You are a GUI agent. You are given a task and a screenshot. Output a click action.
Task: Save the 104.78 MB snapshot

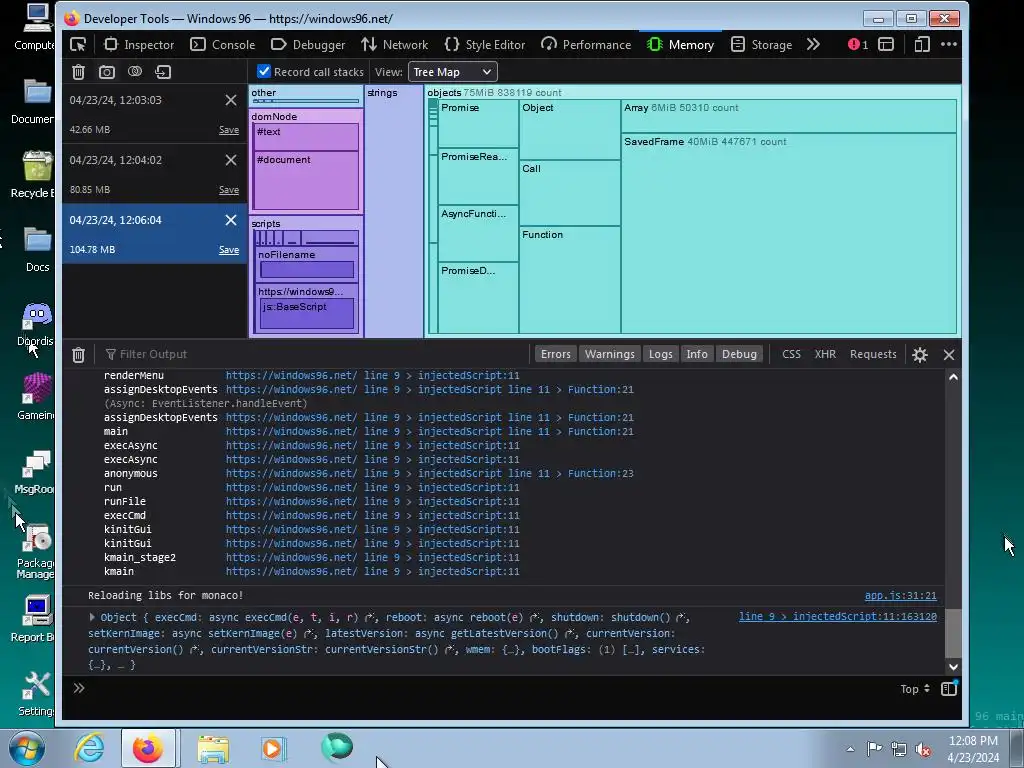[229, 250]
